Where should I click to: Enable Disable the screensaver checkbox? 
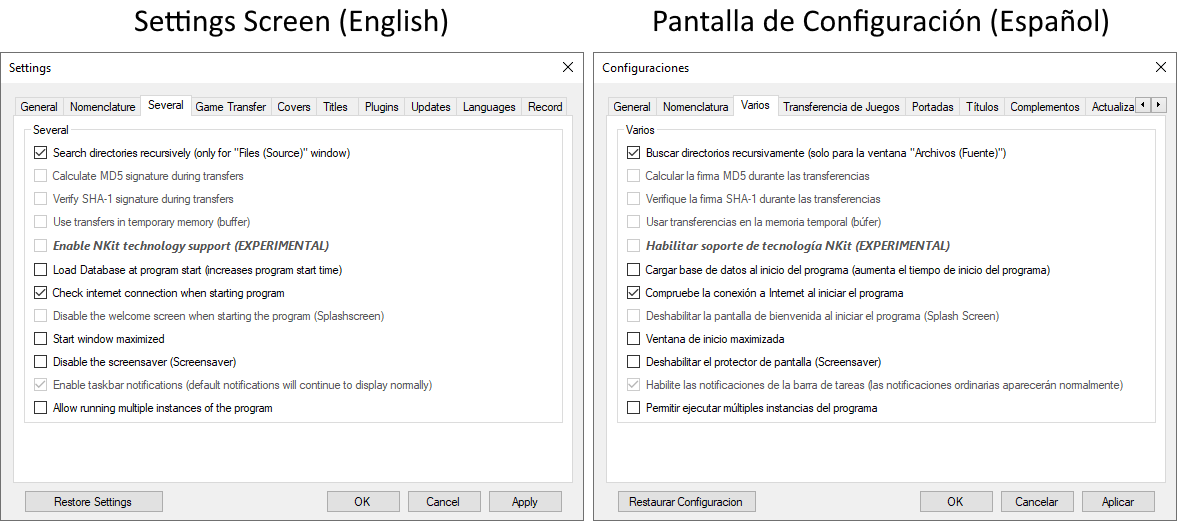click(41, 362)
